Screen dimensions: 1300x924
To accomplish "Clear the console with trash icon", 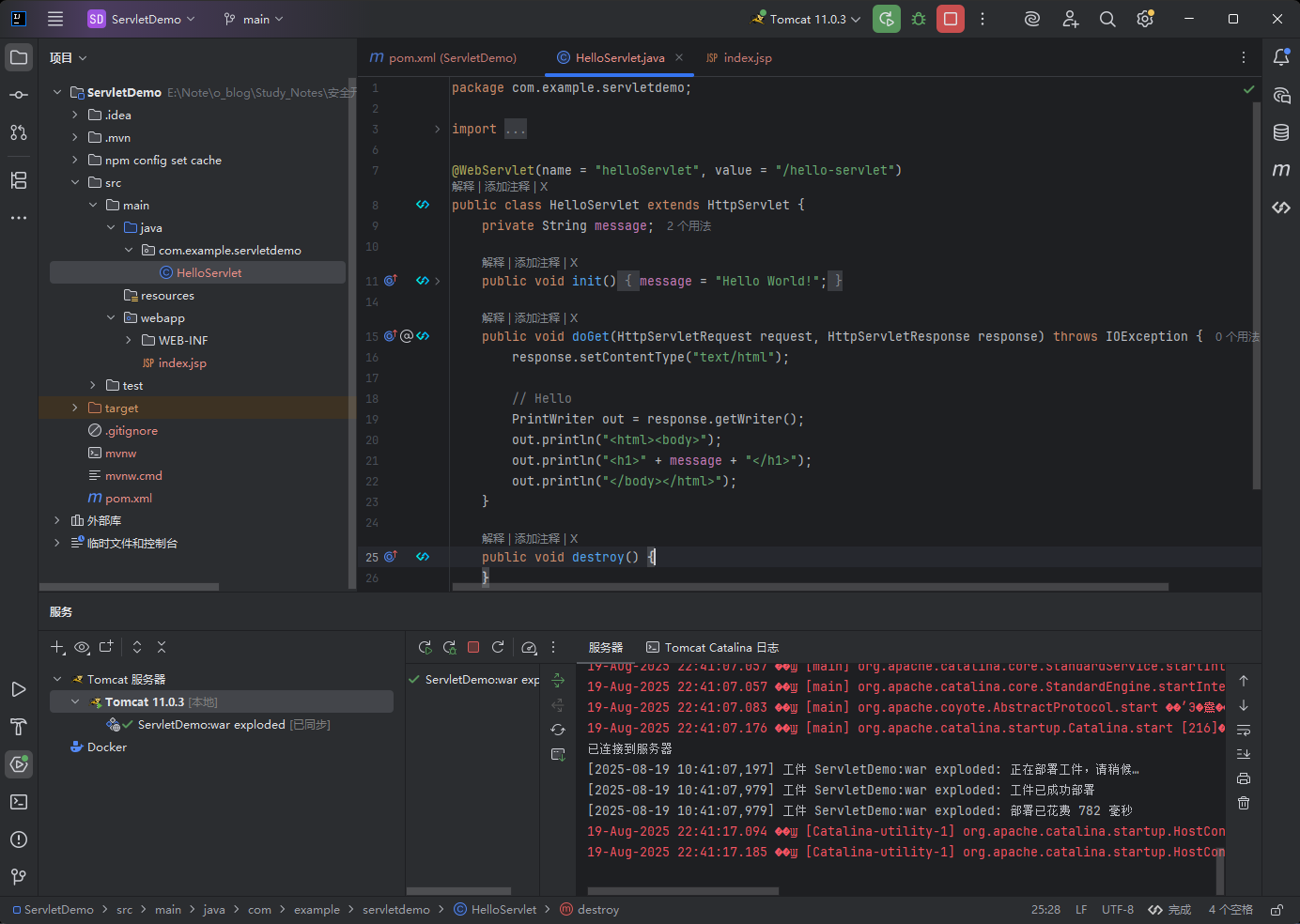I will tap(1244, 803).
